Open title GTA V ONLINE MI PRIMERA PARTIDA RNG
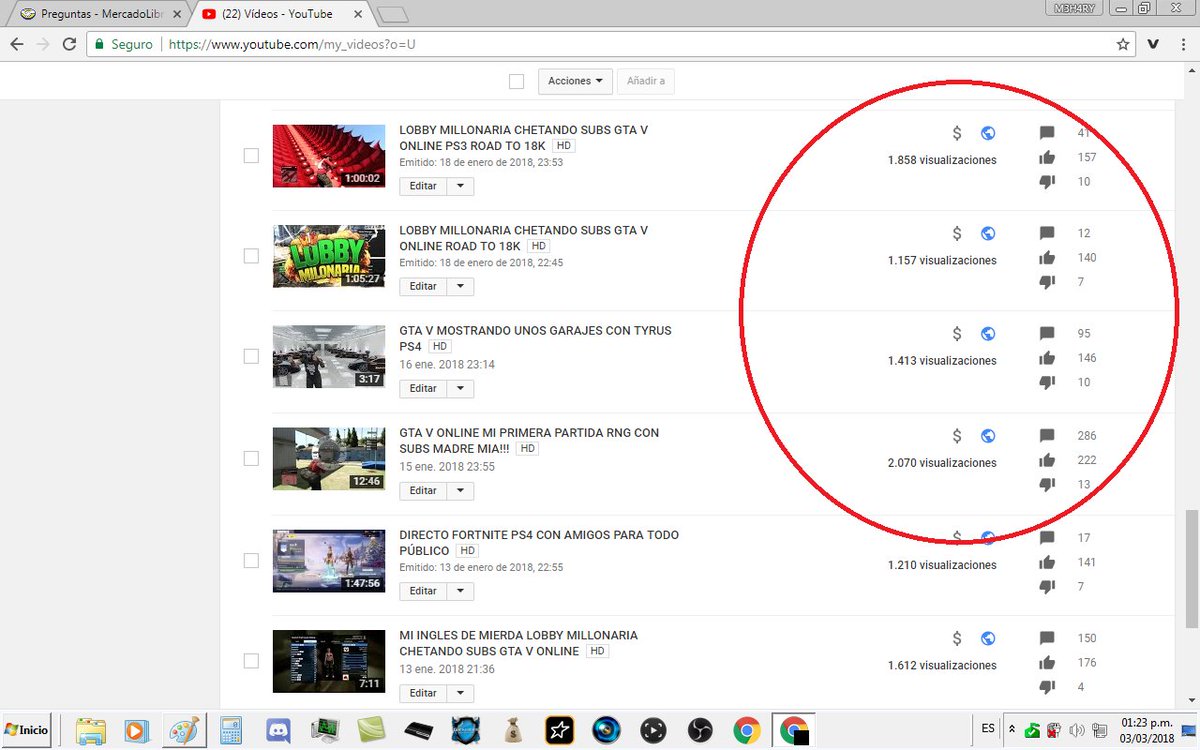This screenshot has height=750, width=1200. click(529, 441)
